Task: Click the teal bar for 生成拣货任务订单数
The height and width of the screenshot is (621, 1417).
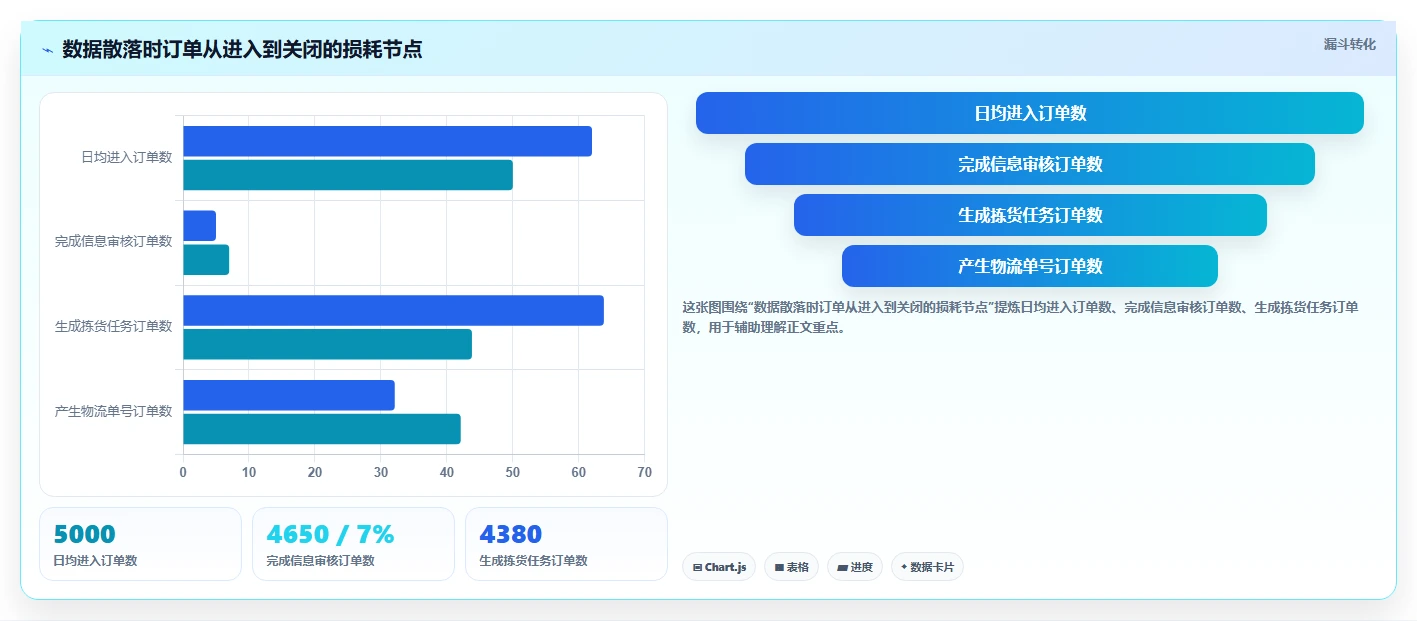Action: coord(327,344)
